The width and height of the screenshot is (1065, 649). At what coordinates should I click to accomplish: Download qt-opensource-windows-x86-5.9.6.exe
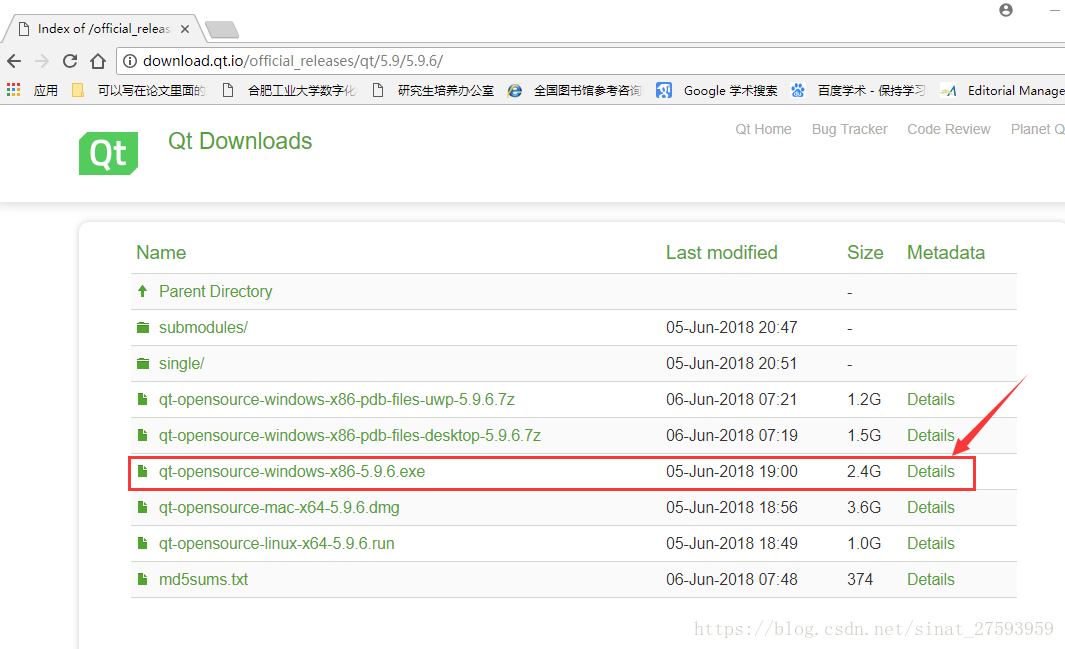click(x=292, y=471)
